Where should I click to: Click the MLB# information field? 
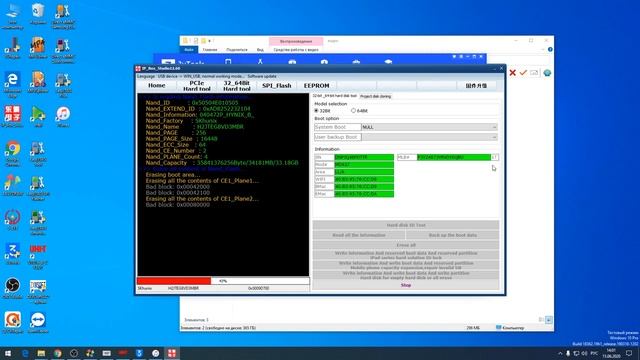454,157
